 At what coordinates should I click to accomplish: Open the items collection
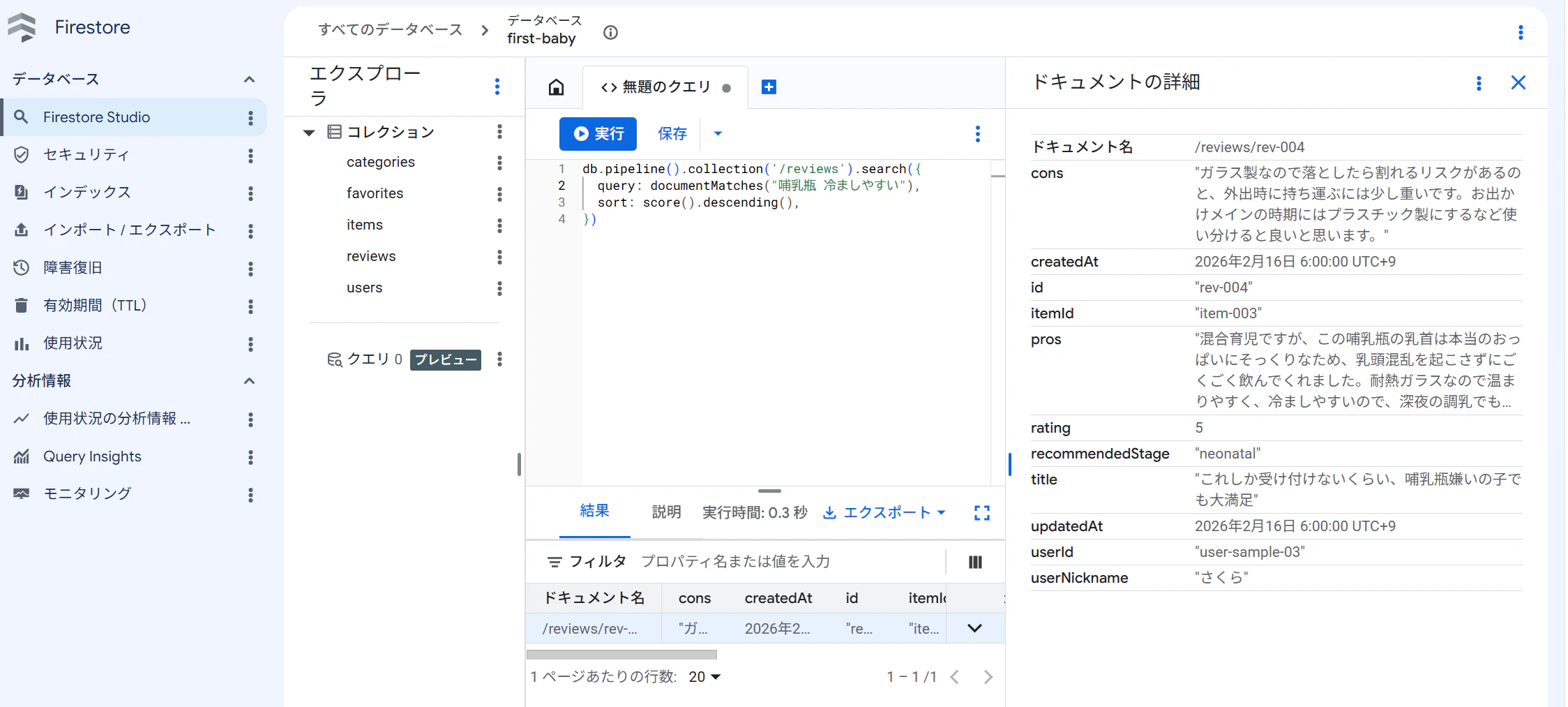click(x=365, y=225)
